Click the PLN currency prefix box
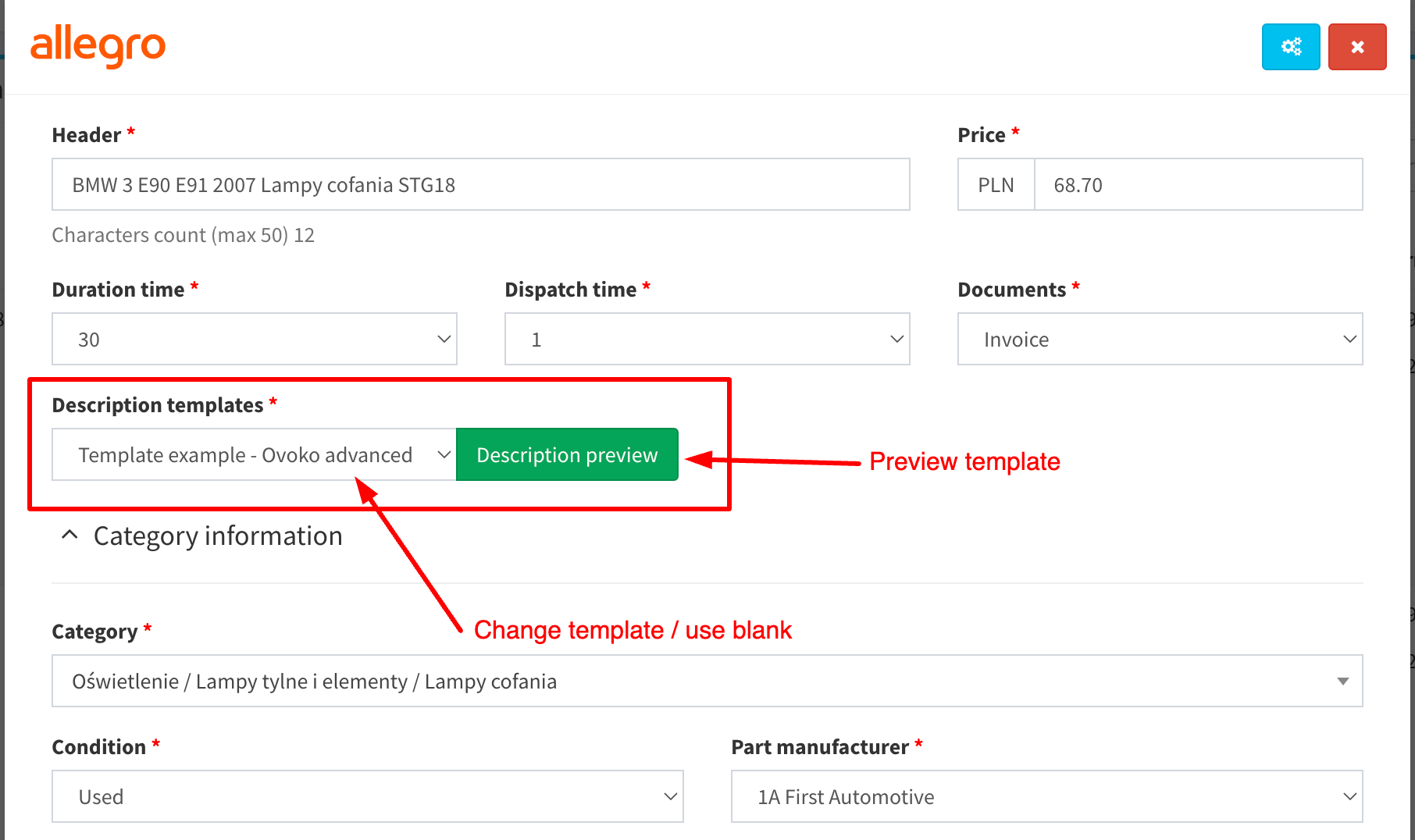1415x840 pixels. pos(996,185)
